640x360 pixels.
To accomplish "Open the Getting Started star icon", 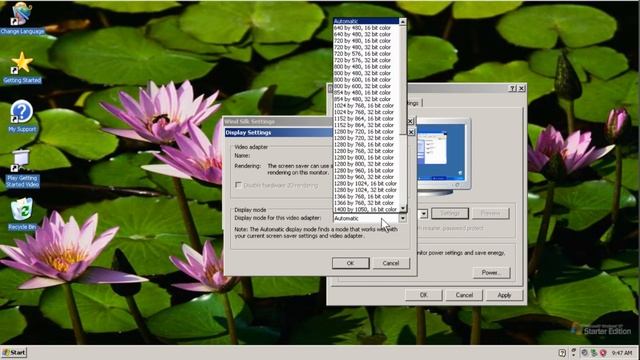I will click(22, 68).
